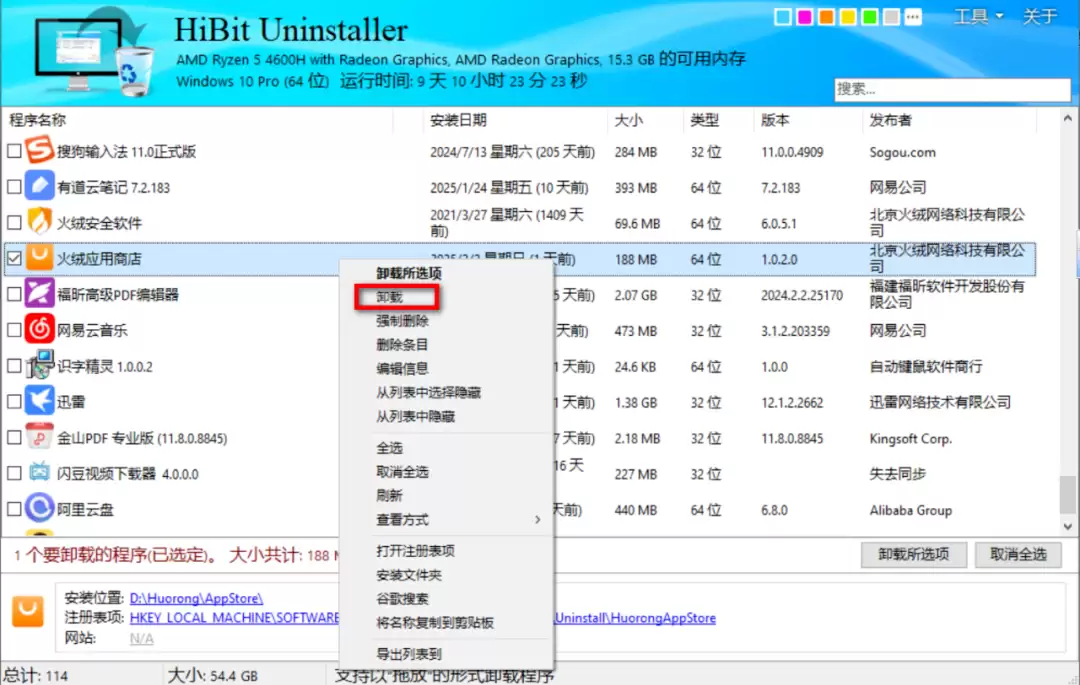Click the 火绒应用商店 orange icon in list
This screenshot has height=685, width=1080.
tap(39, 257)
